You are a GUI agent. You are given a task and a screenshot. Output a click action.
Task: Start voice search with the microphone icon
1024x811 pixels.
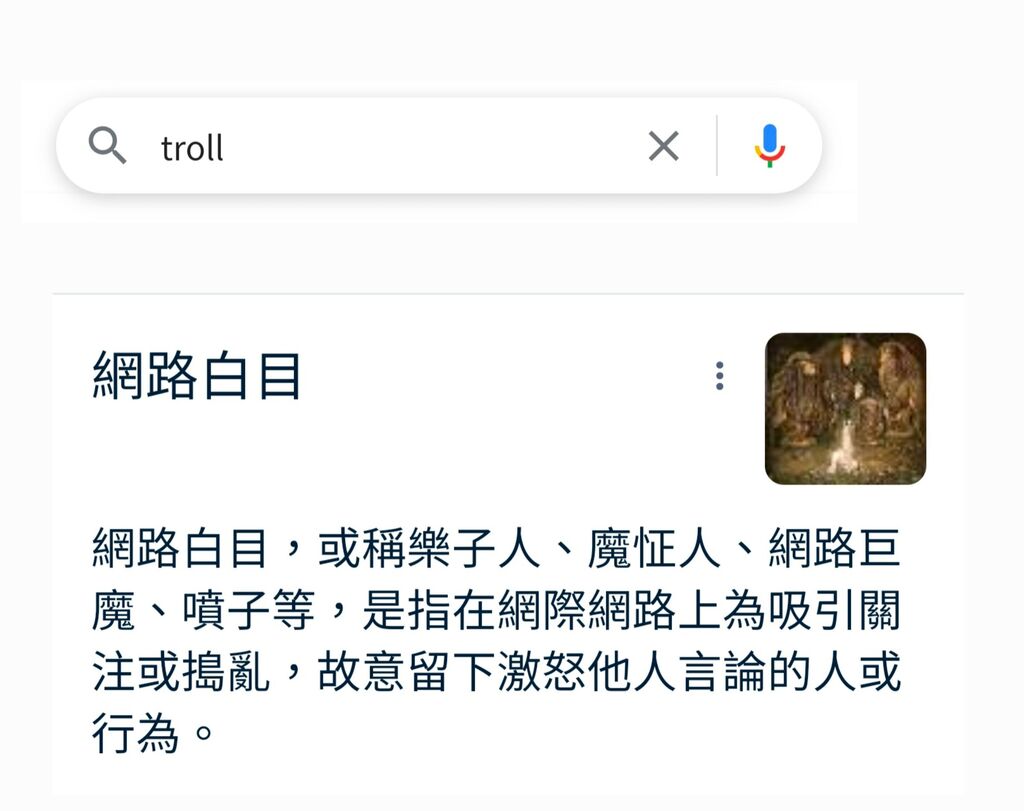click(x=770, y=146)
